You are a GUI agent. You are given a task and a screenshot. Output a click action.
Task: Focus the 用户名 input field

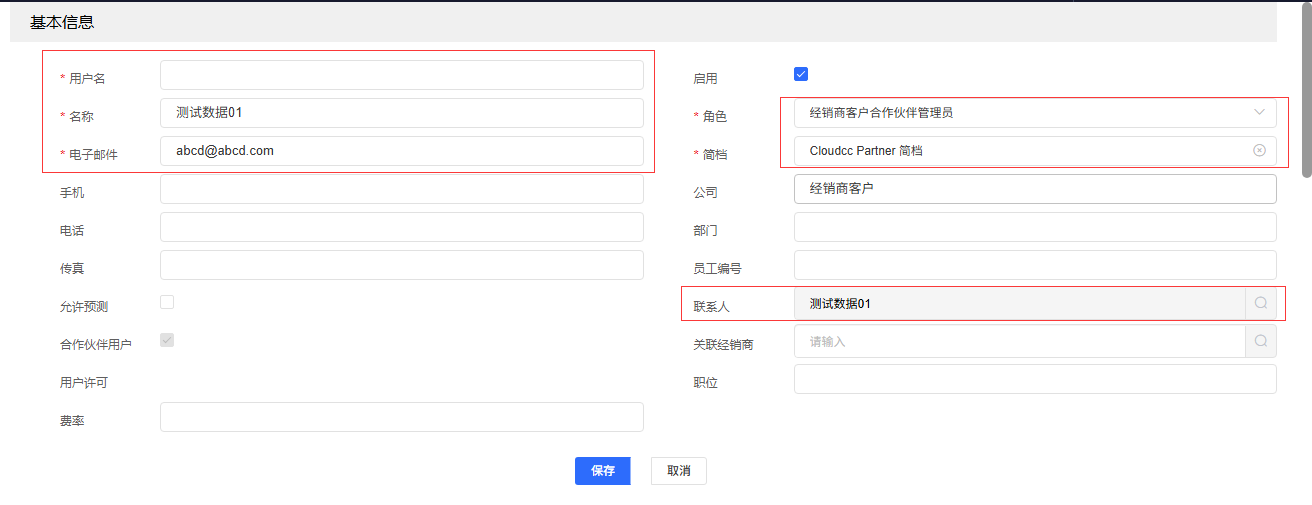click(x=401, y=75)
